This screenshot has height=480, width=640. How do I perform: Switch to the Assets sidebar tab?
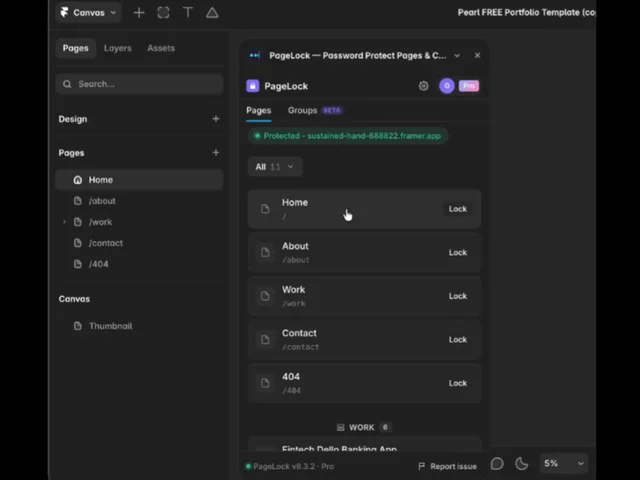(161, 48)
